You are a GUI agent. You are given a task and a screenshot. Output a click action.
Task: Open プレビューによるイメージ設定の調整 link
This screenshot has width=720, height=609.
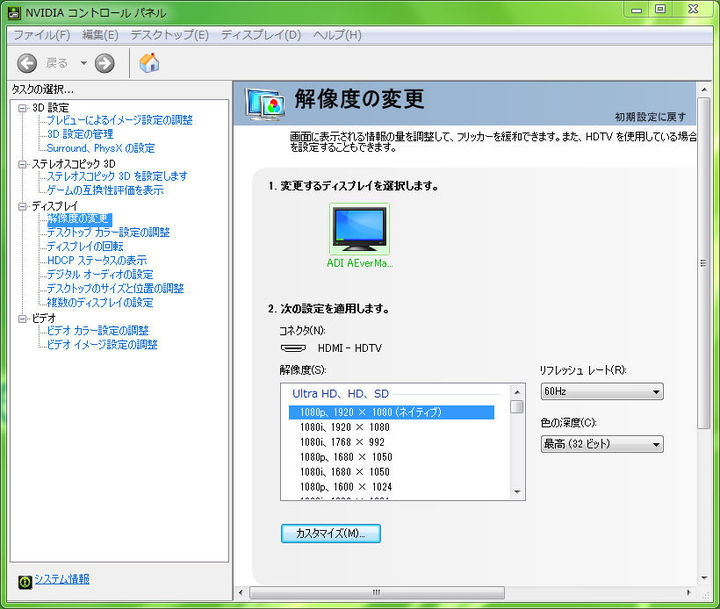[x=119, y=120]
